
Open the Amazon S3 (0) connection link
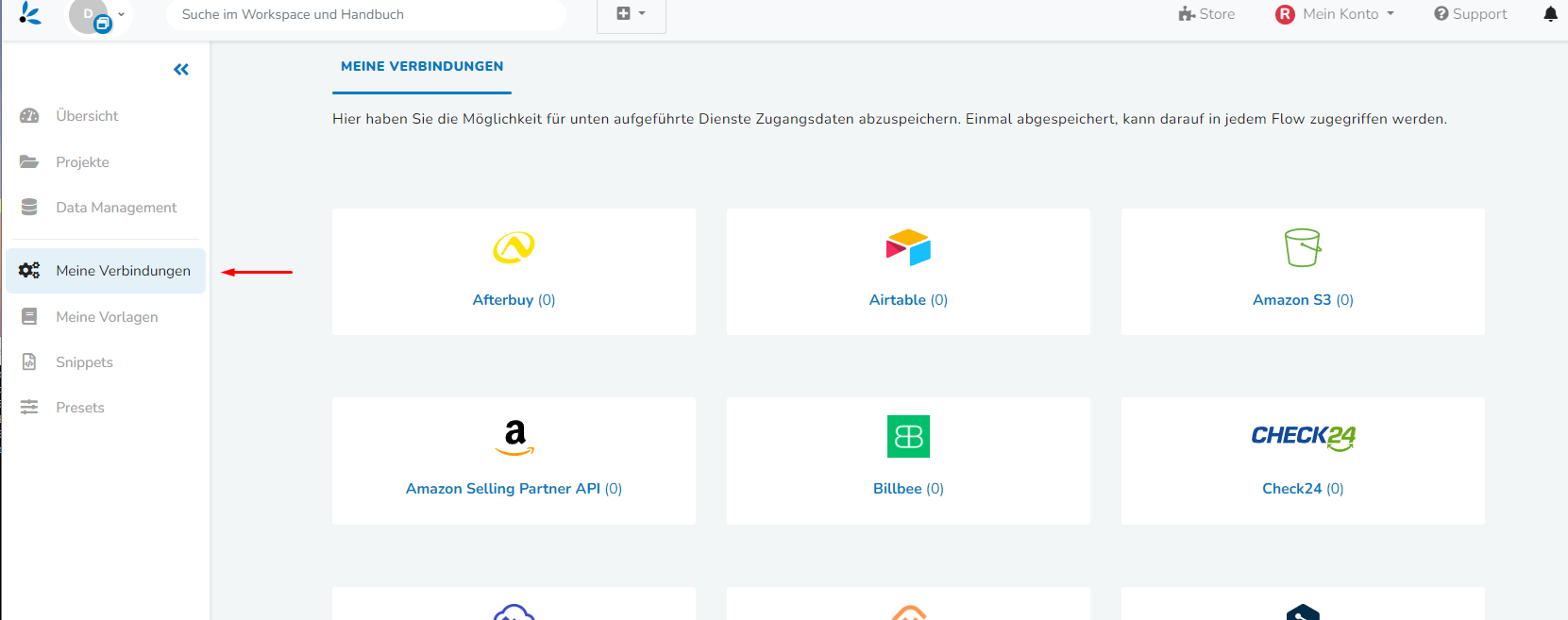[x=1303, y=300]
